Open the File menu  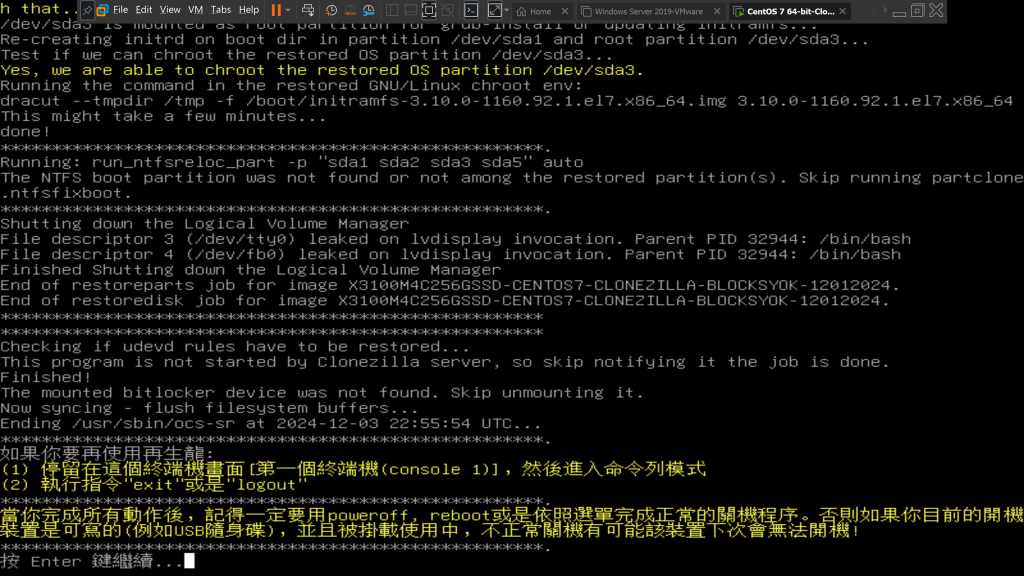pos(120,10)
